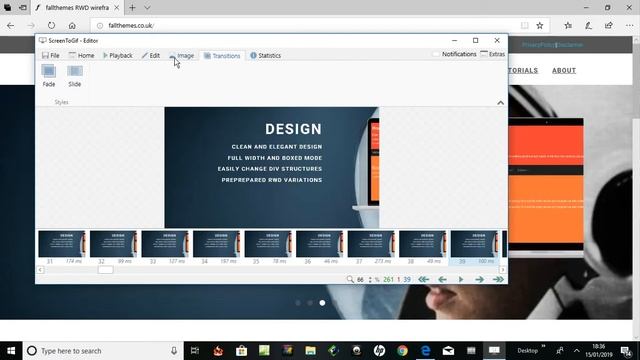This screenshot has height=360, width=640.
Task: Switch to Edge on the taskbar
Action: click(425, 351)
